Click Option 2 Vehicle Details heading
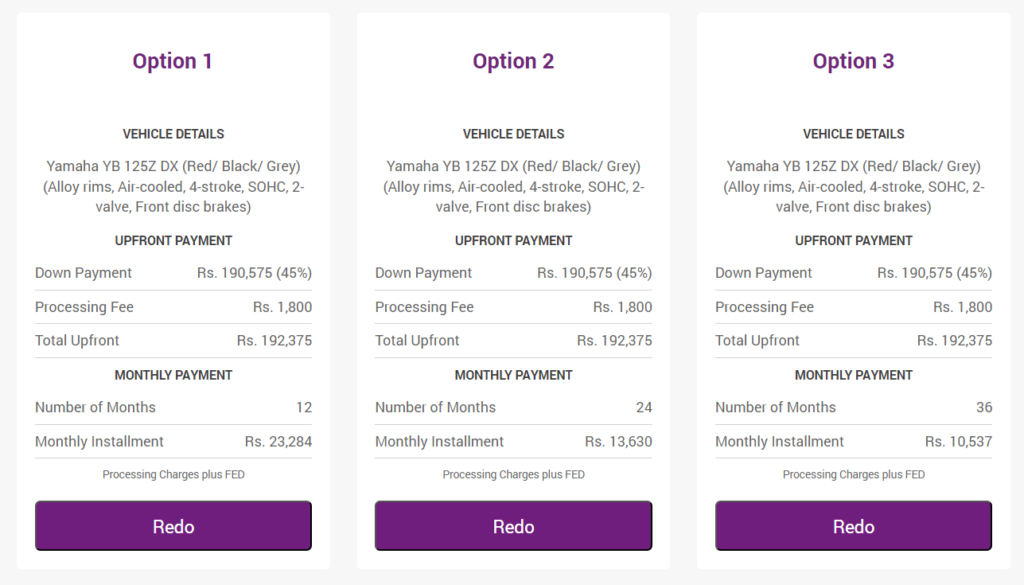 point(513,134)
